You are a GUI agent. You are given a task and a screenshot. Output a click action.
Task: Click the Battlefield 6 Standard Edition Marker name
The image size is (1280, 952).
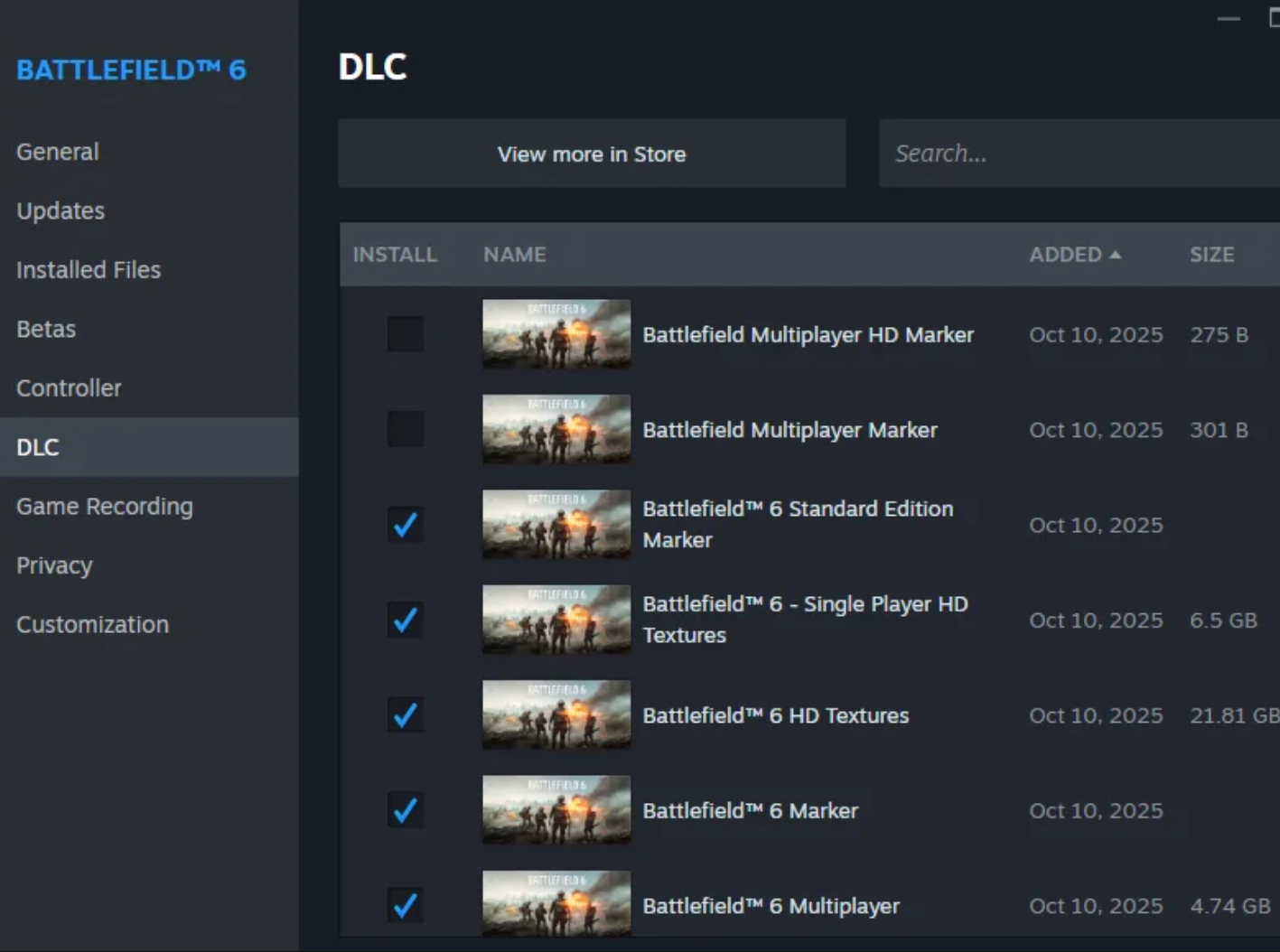pyautogui.click(x=798, y=525)
